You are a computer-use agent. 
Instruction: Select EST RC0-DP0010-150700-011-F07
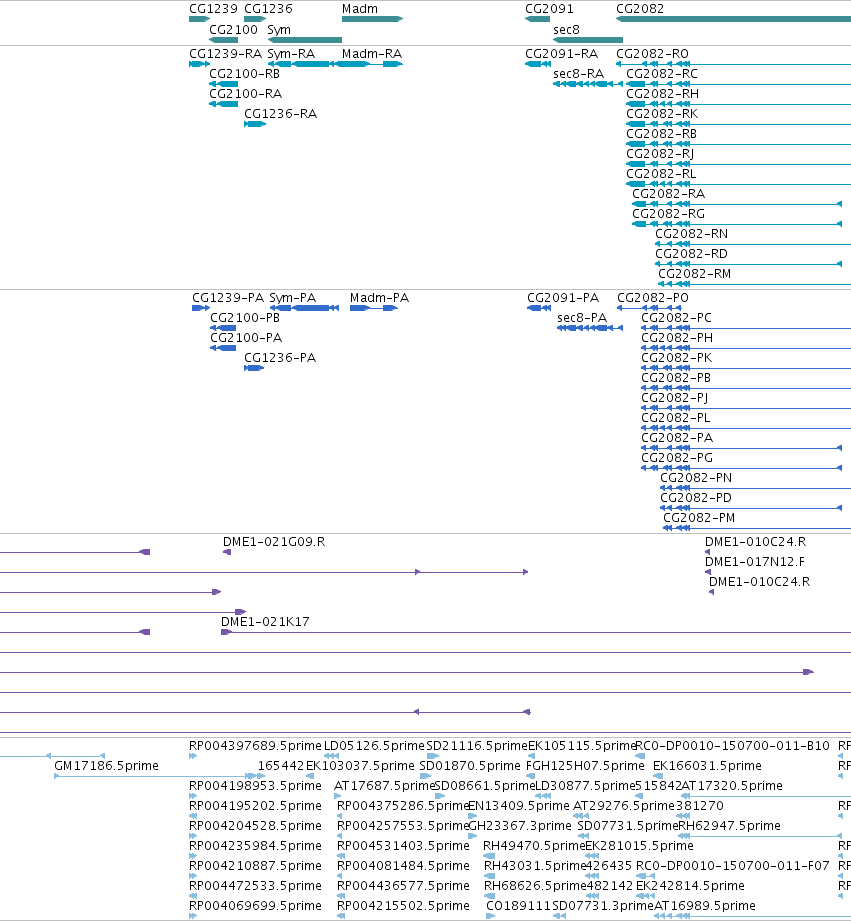click(732, 866)
